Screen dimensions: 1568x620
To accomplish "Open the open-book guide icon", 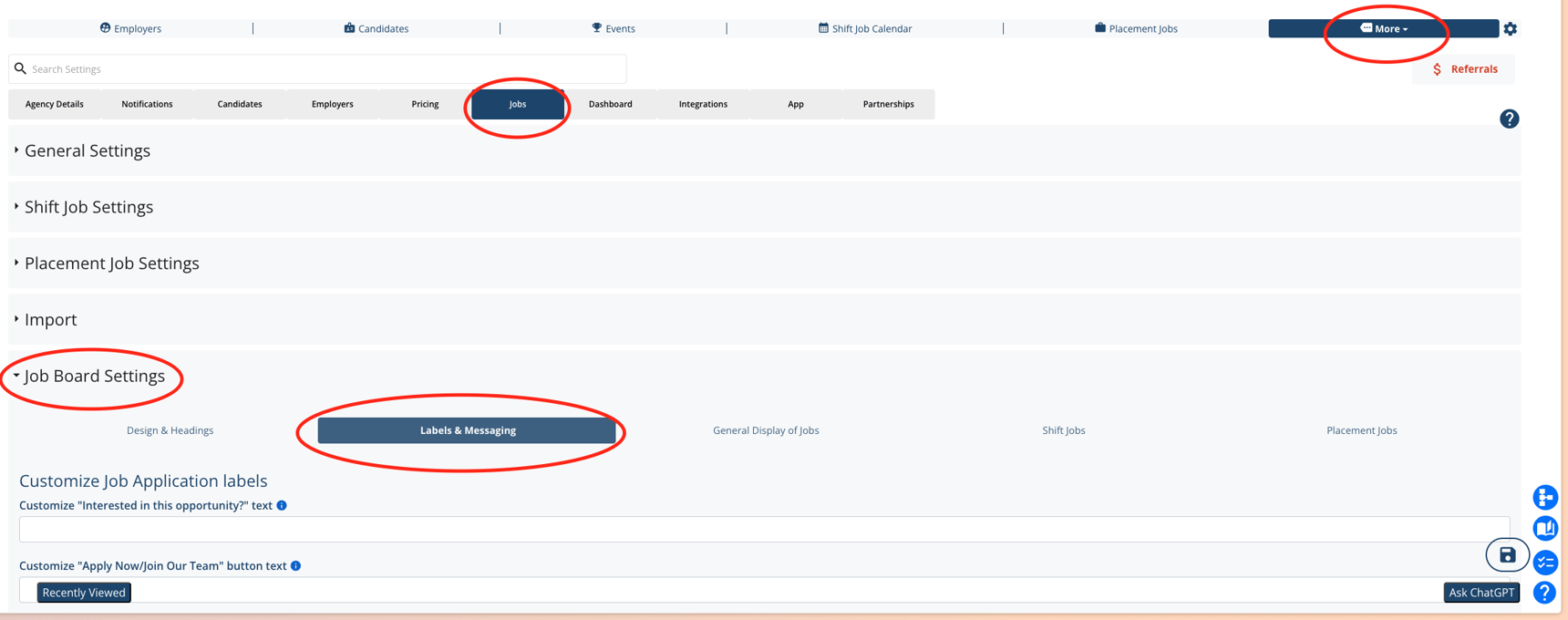I will click(x=1545, y=529).
